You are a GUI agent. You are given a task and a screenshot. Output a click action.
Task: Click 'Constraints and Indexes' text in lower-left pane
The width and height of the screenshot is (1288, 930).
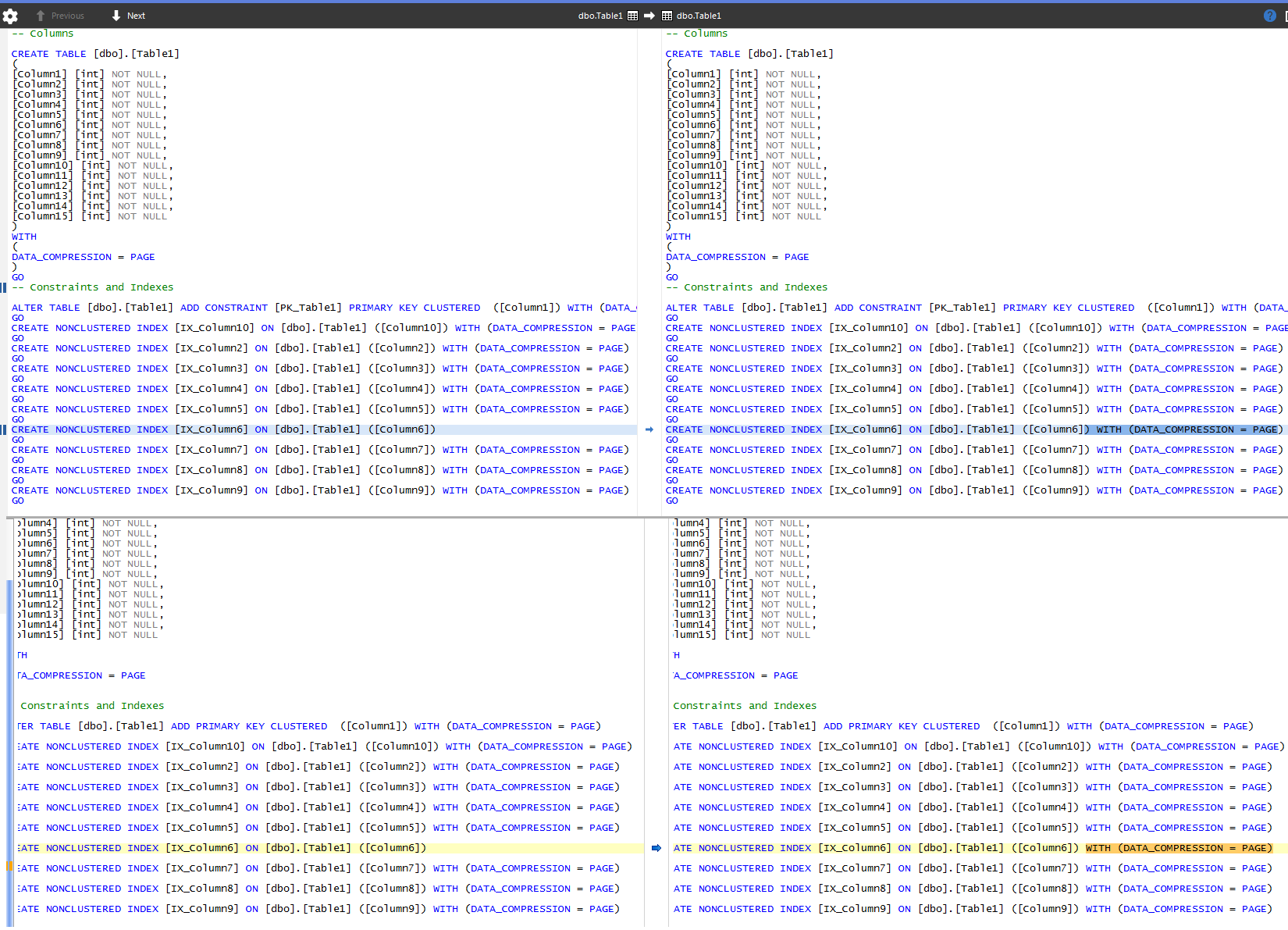coord(92,706)
